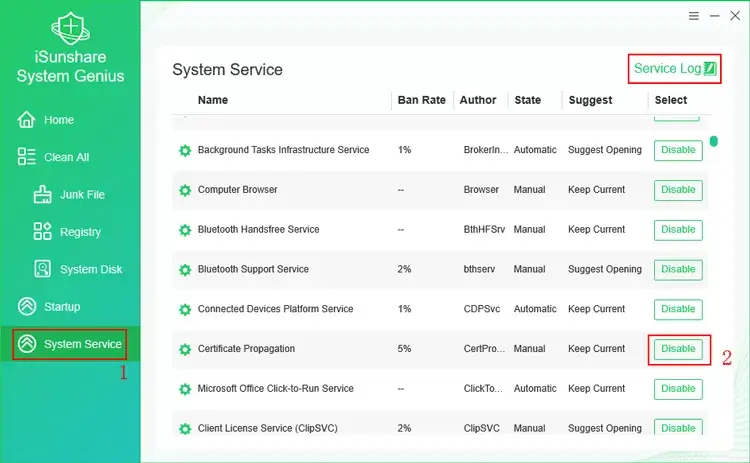Click the Name column header
This screenshot has height=463, width=750.
pos(213,100)
